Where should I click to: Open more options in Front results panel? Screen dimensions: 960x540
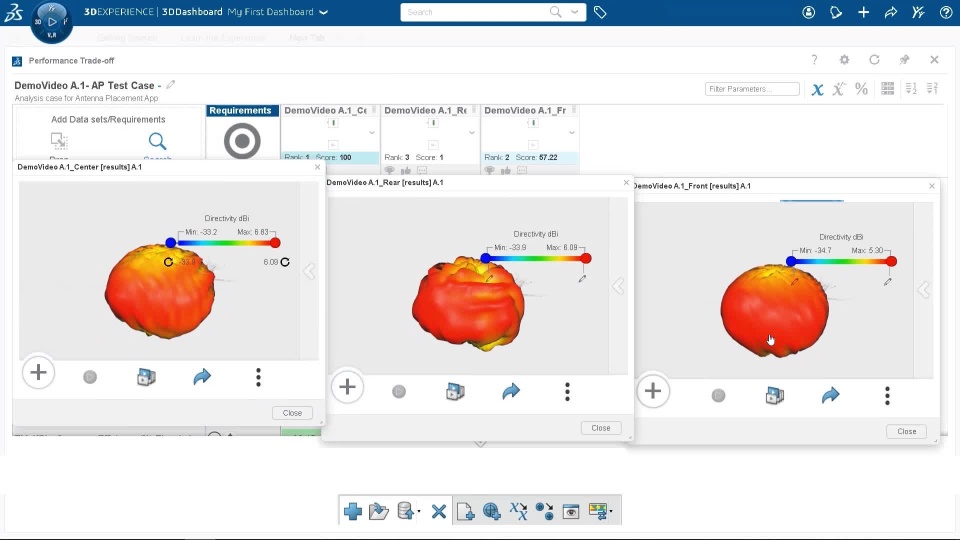pyautogui.click(x=887, y=396)
